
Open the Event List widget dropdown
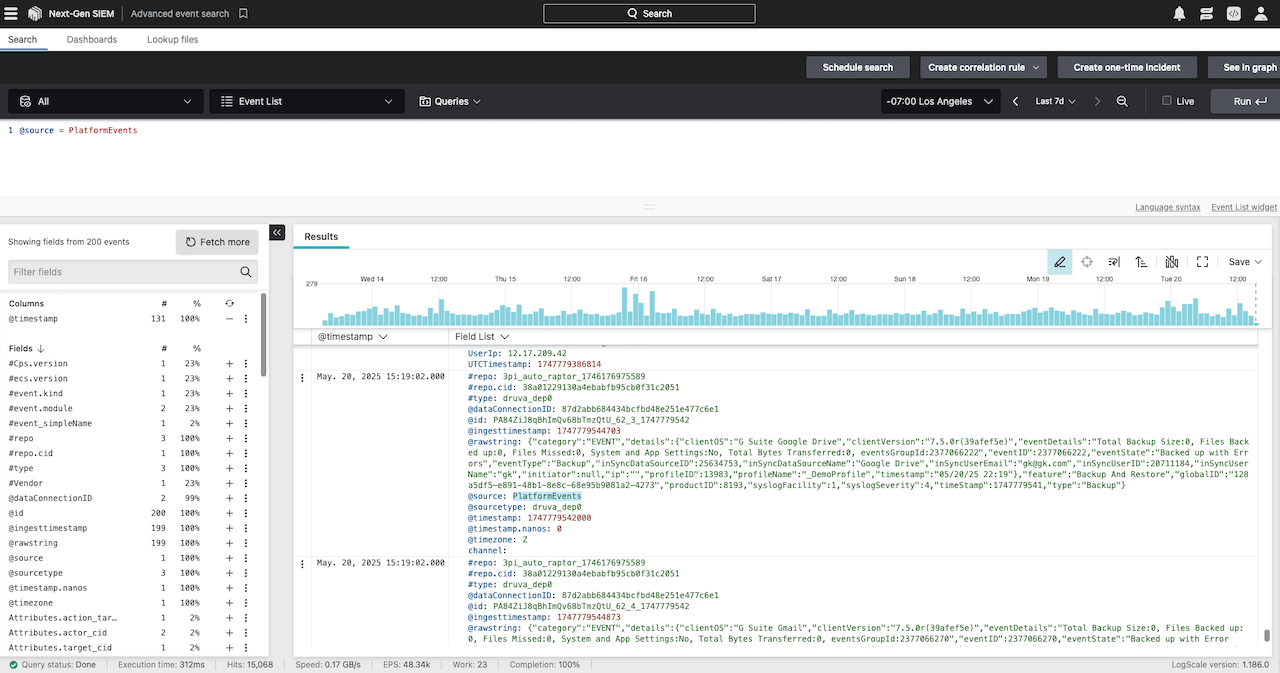coord(307,101)
